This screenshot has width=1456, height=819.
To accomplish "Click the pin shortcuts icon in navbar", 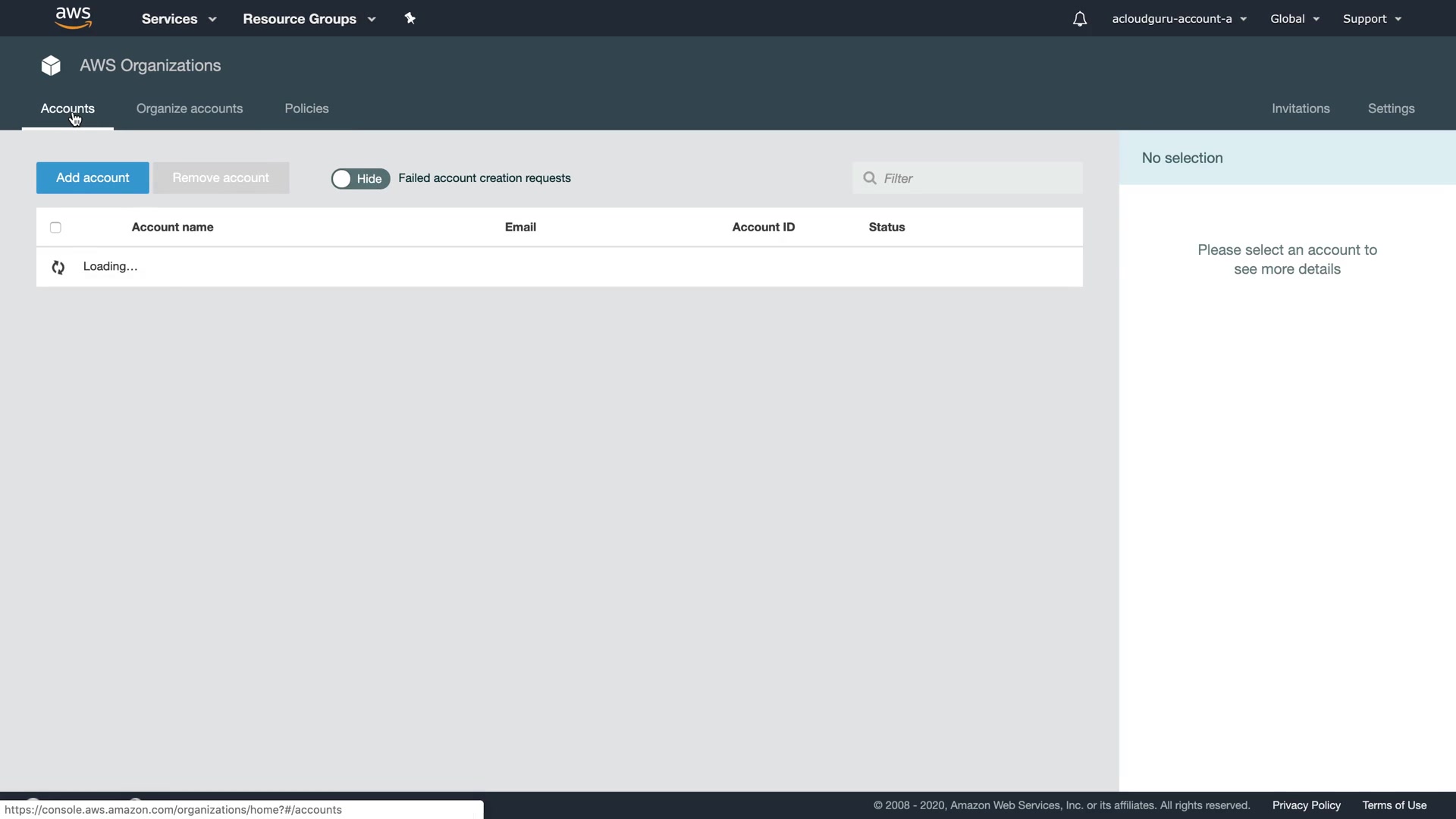I will [410, 18].
